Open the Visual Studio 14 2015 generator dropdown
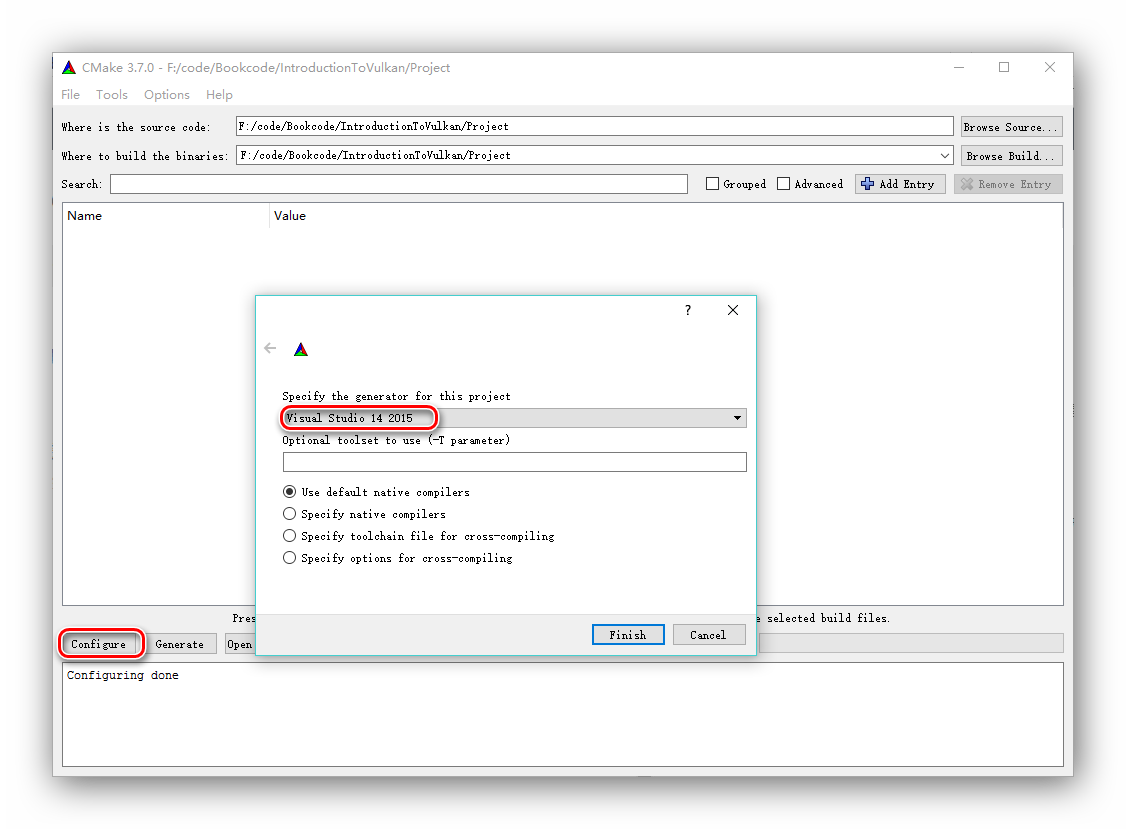The height and width of the screenshot is (829, 1126). (514, 418)
